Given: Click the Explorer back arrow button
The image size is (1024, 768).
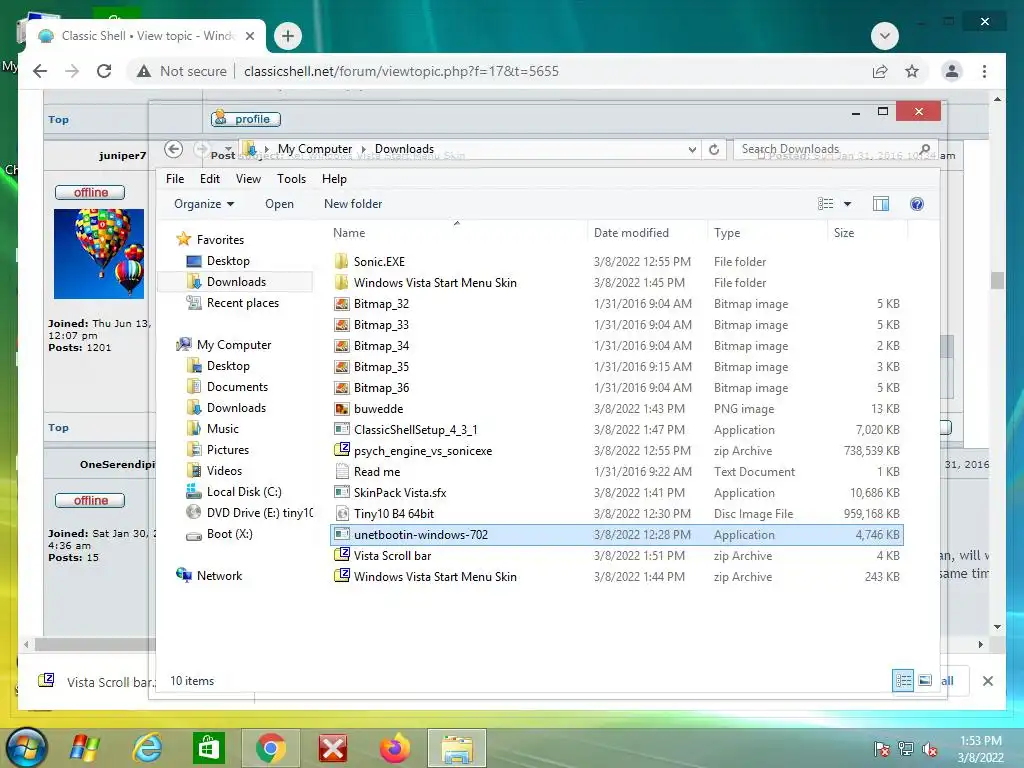Looking at the screenshot, I should 173,149.
